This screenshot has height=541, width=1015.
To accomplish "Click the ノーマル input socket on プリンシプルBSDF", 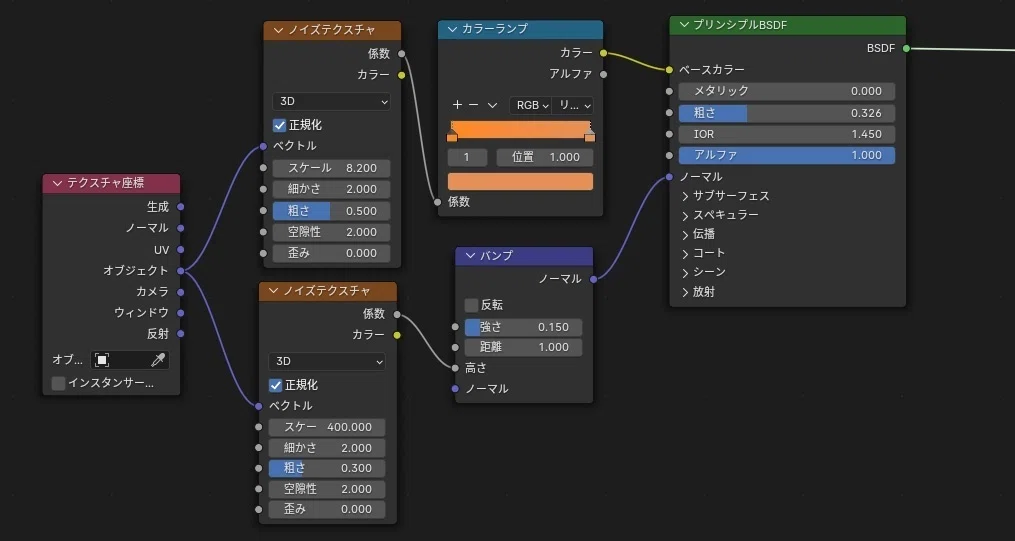I will (x=669, y=177).
